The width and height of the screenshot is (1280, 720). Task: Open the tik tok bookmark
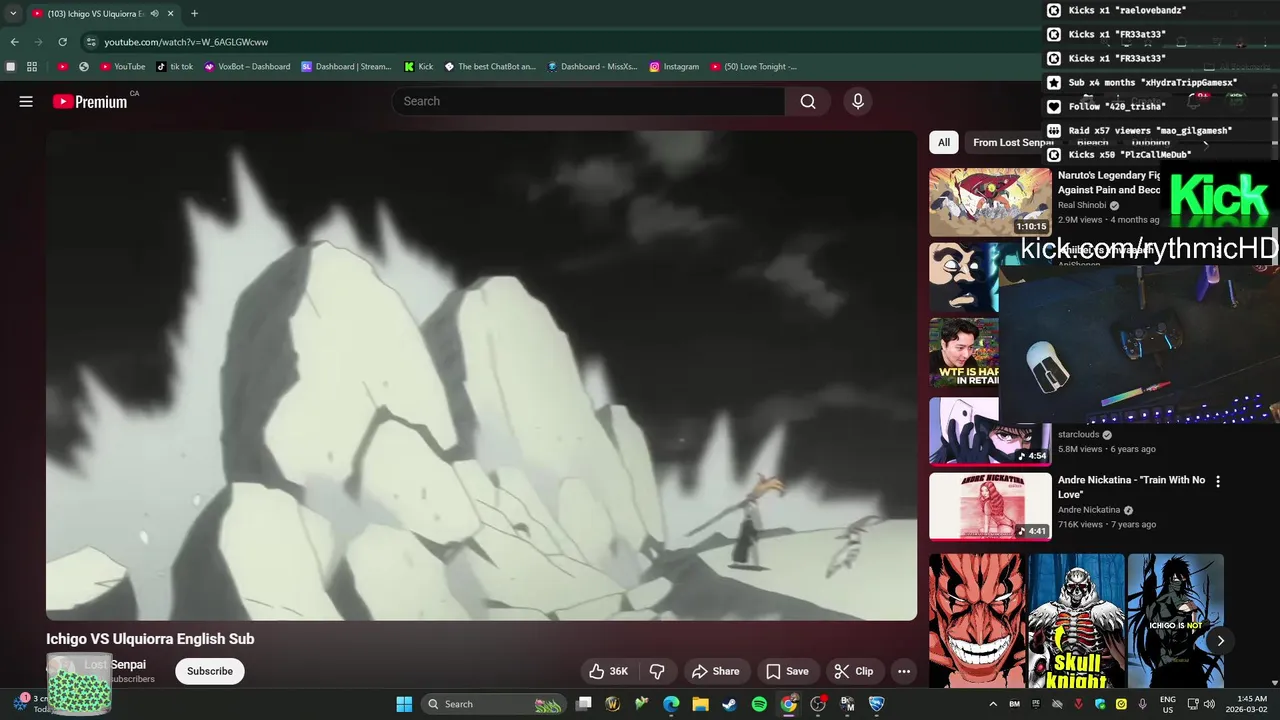pyautogui.click(x=174, y=67)
